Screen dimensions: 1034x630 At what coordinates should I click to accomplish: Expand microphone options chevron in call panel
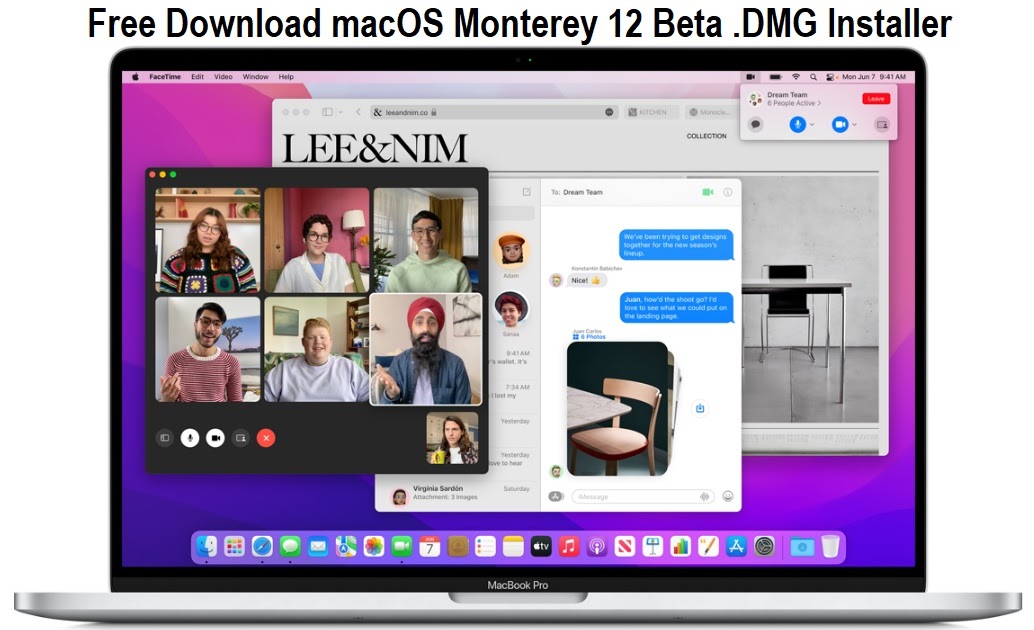coord(812,124)
